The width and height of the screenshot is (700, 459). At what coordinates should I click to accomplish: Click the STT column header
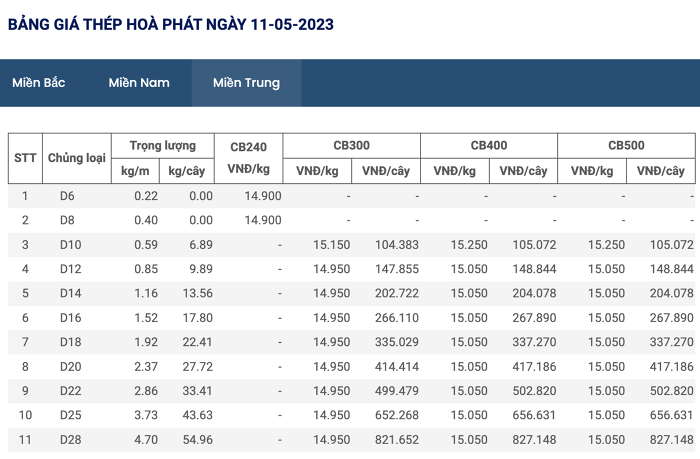(25, 158)
